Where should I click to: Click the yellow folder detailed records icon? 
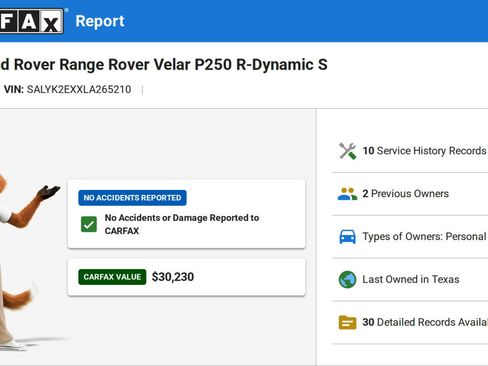click(347, 322)
